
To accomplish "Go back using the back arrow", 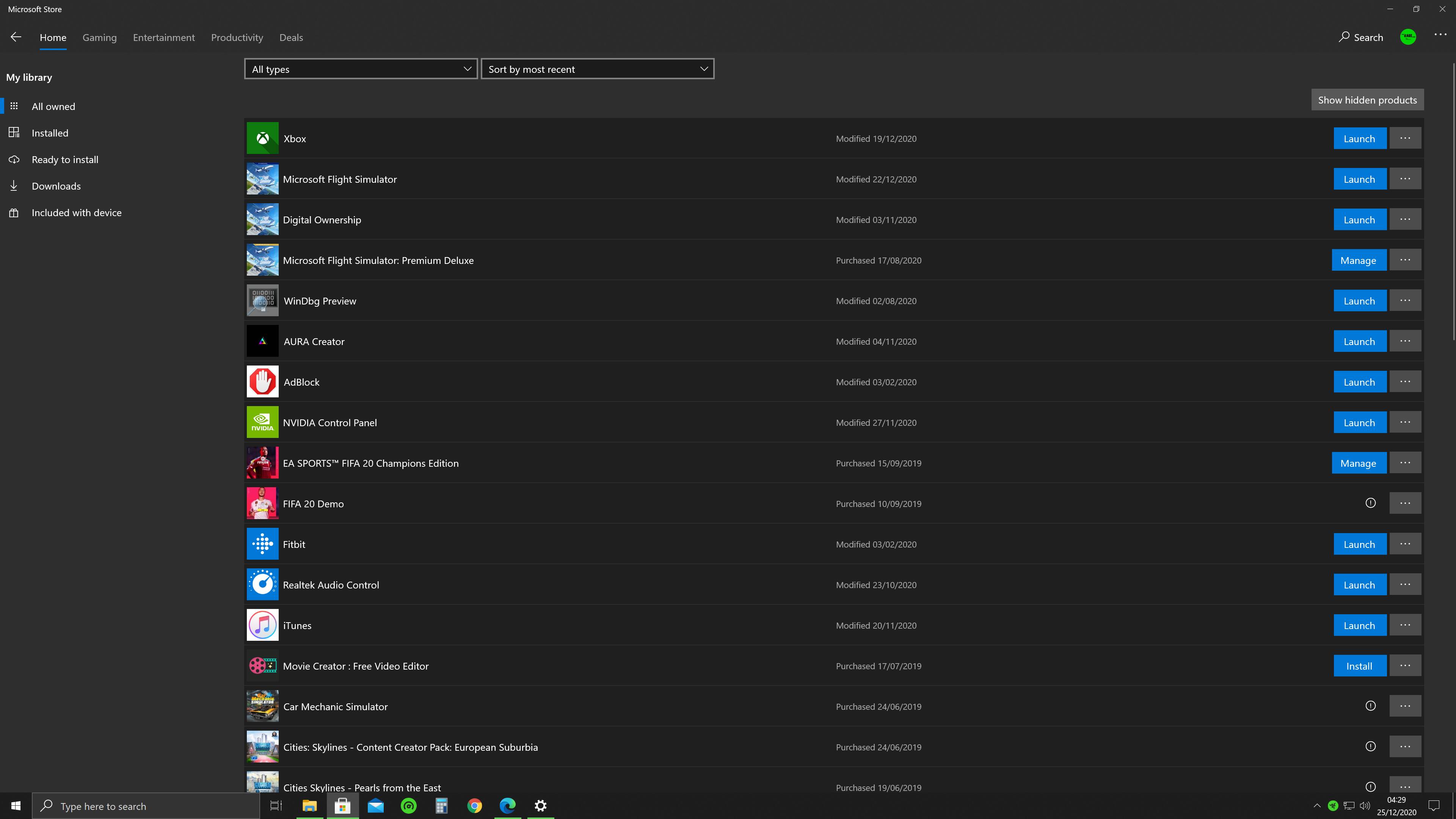I will [x=16, y=37].
